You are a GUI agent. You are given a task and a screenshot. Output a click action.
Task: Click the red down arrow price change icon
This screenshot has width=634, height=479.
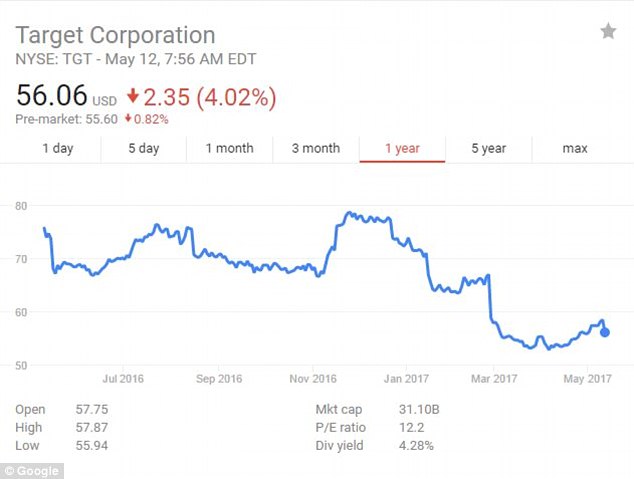pos(134,98)
